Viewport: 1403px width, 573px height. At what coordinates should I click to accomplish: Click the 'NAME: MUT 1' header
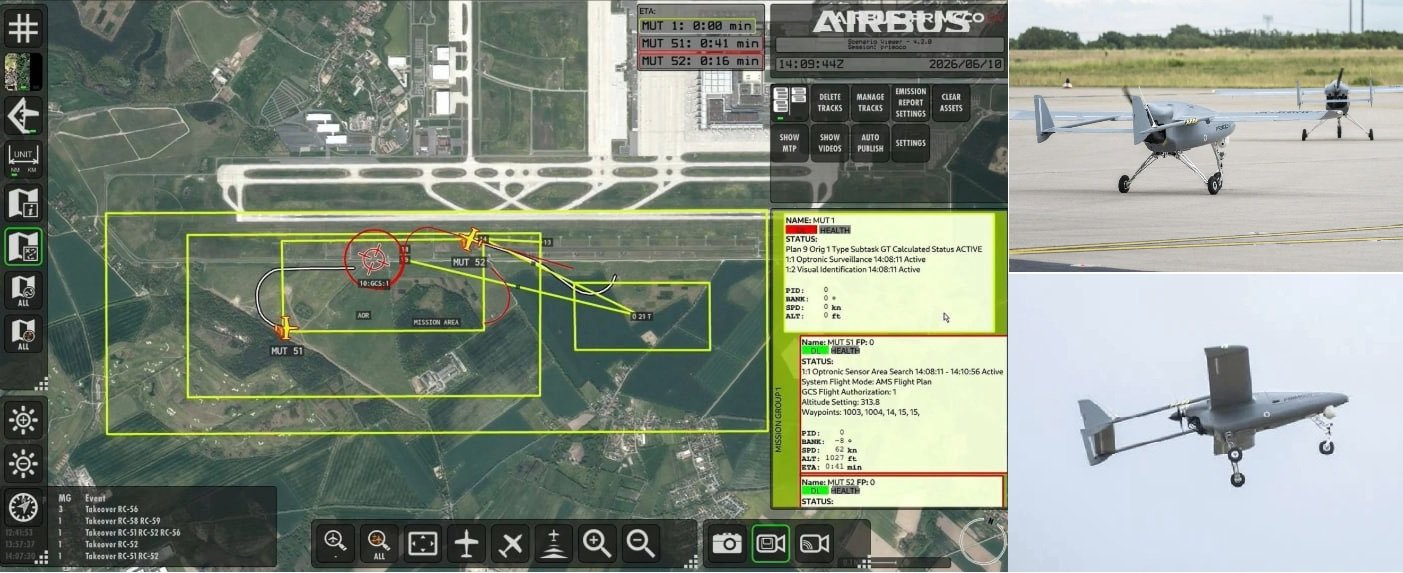click(x=810, y=220)
